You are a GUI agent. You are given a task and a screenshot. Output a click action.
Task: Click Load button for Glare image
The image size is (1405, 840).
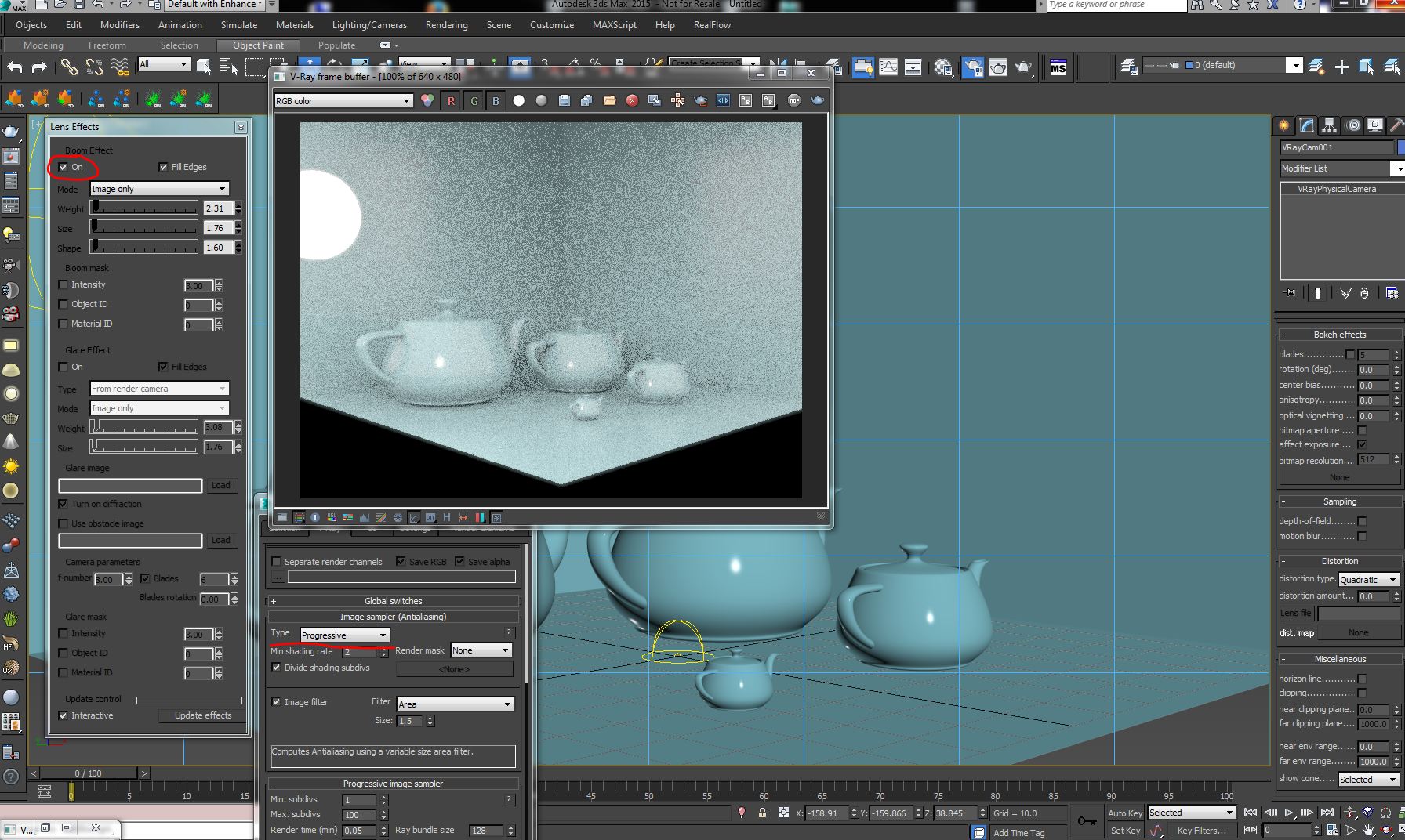tap(221, 486)
